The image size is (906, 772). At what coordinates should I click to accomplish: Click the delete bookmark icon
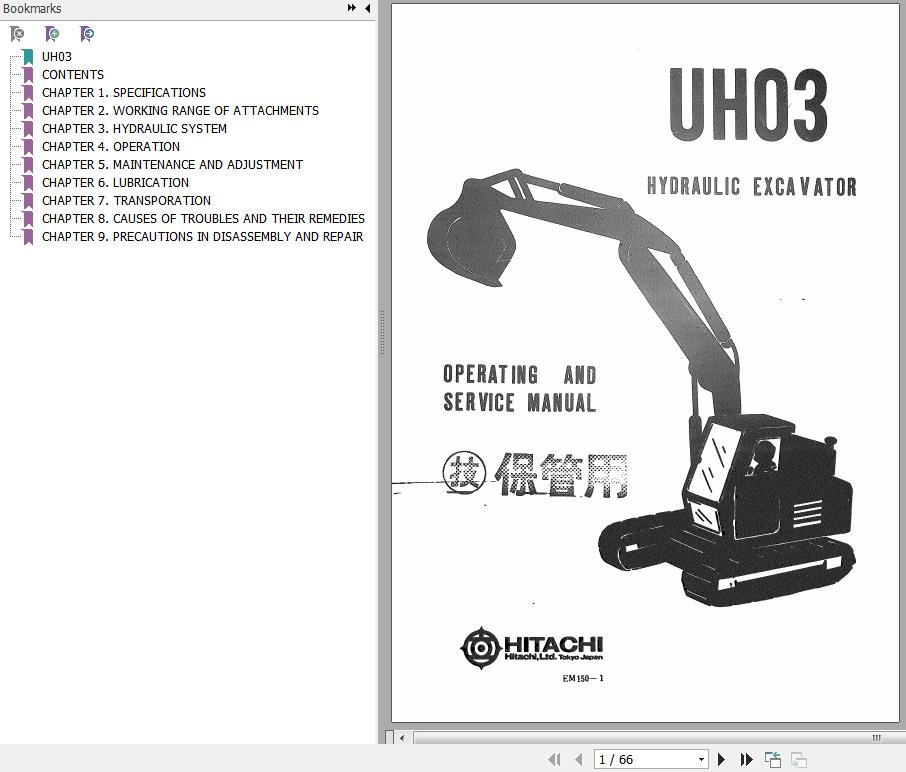tap(17, 34)
